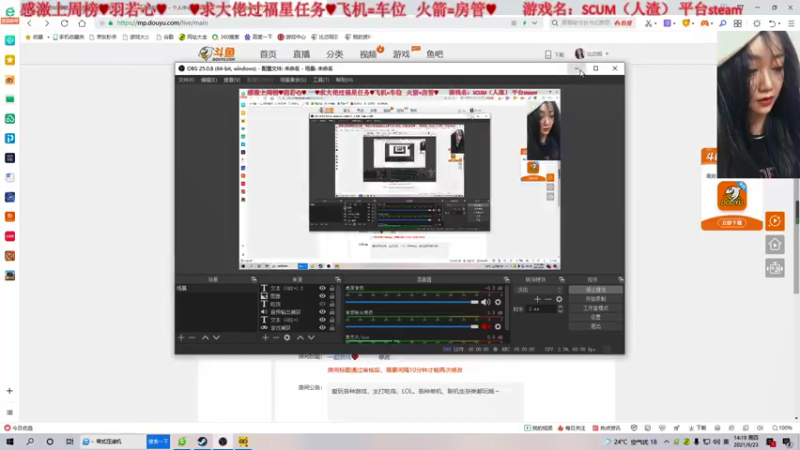
Task: Lock the 文本 (GDI+) 2 source
Action: click(332, 288)
